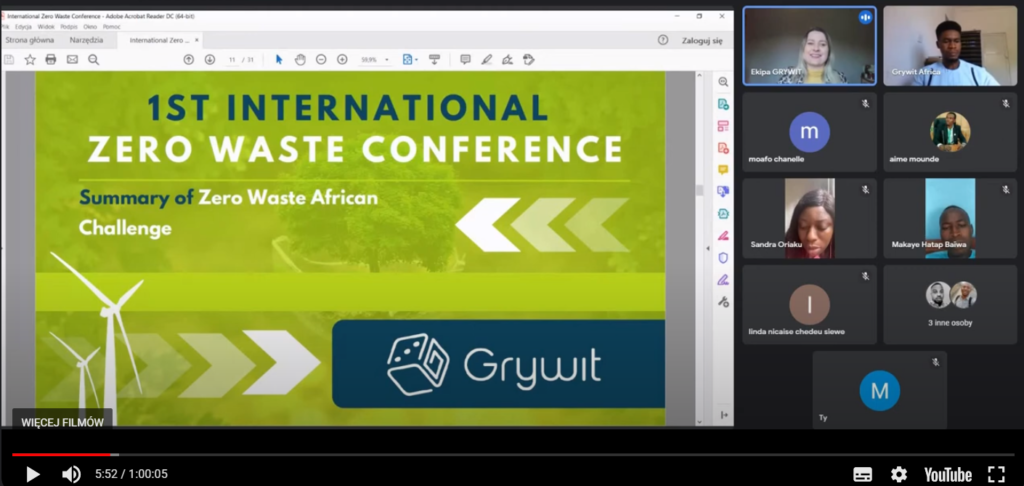This screenshot has width=1024, height=486.
Task: Zoom in with the plus circle icon
Action: point(342,59)
